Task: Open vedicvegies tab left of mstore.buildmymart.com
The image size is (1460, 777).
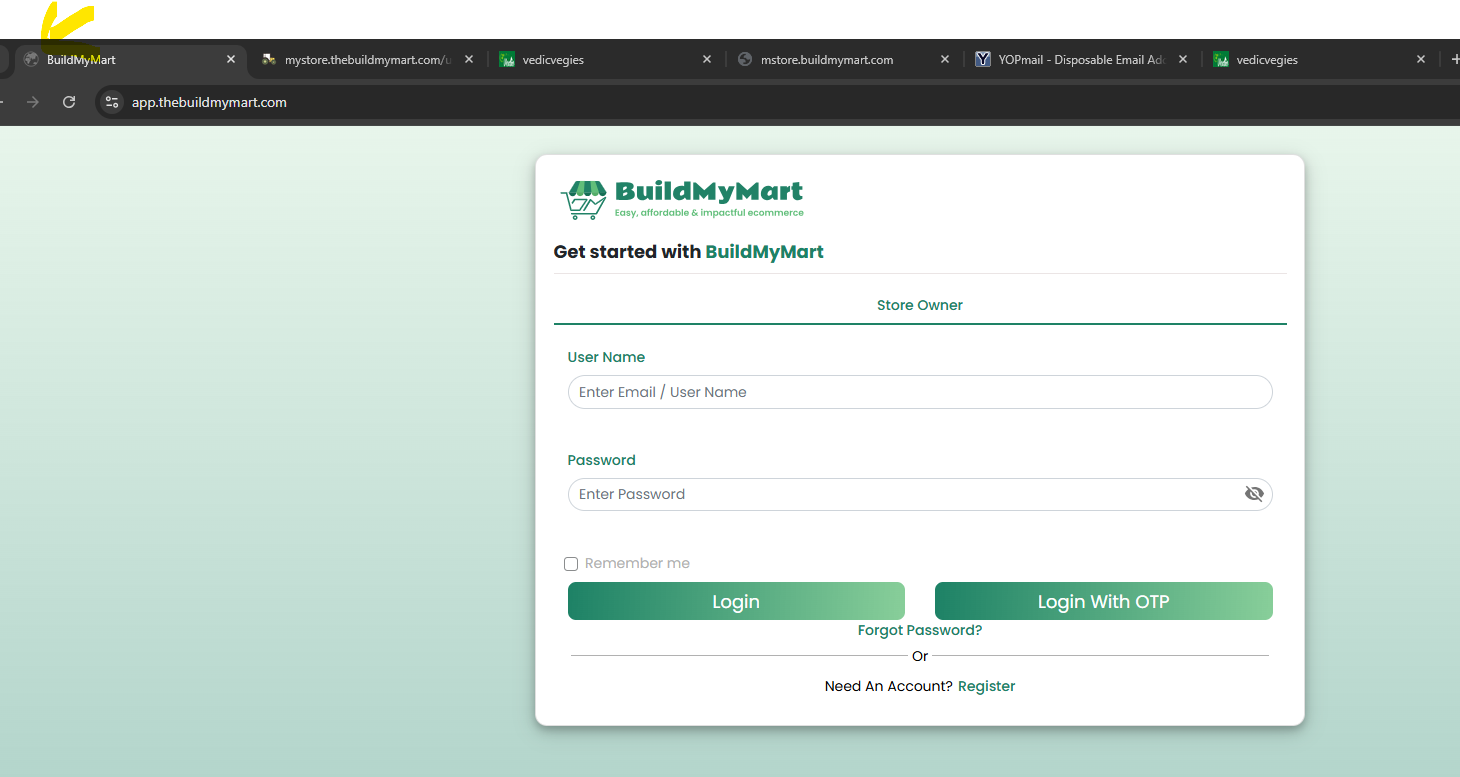Action: [606, 60]
